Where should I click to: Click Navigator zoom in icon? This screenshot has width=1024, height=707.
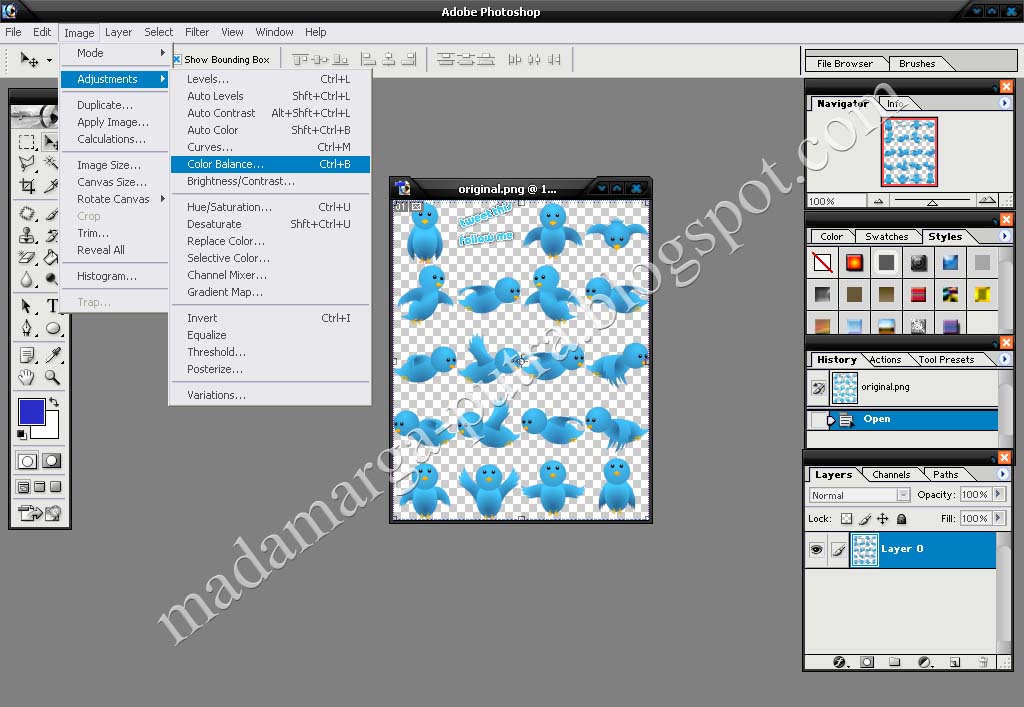click(987, 200)
